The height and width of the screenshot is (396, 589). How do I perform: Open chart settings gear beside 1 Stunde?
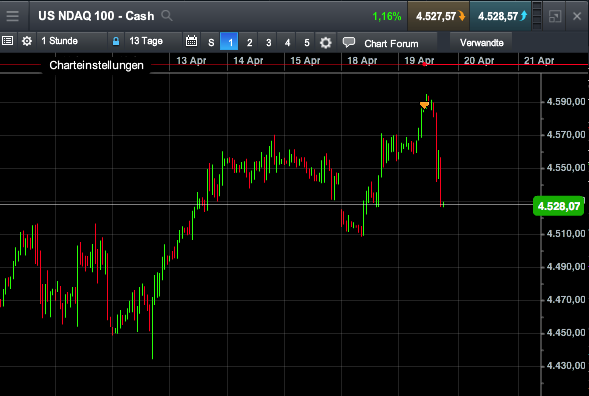pos(27,41)
